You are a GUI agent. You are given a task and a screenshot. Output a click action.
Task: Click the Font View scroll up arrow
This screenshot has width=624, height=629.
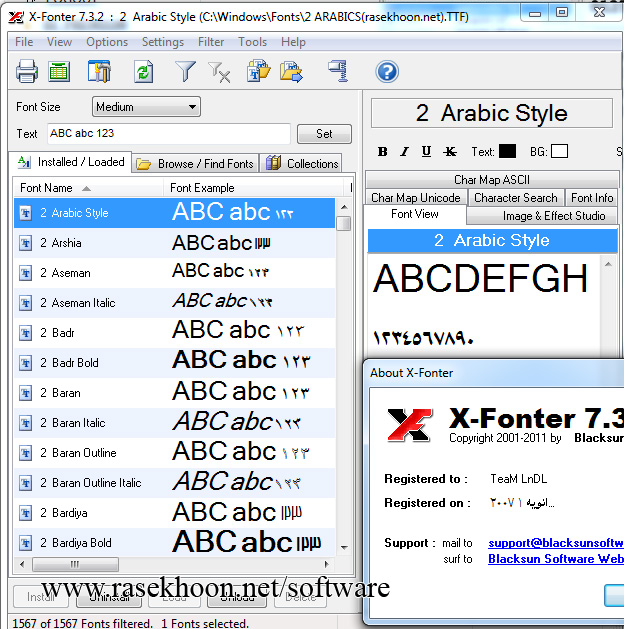608,264
